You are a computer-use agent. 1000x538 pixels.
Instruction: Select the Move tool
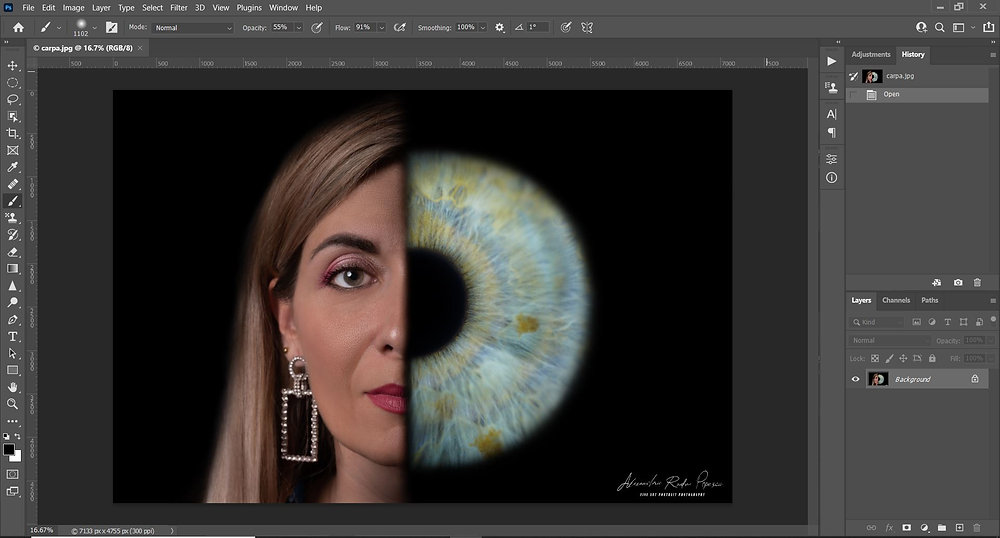click(13, 66)
